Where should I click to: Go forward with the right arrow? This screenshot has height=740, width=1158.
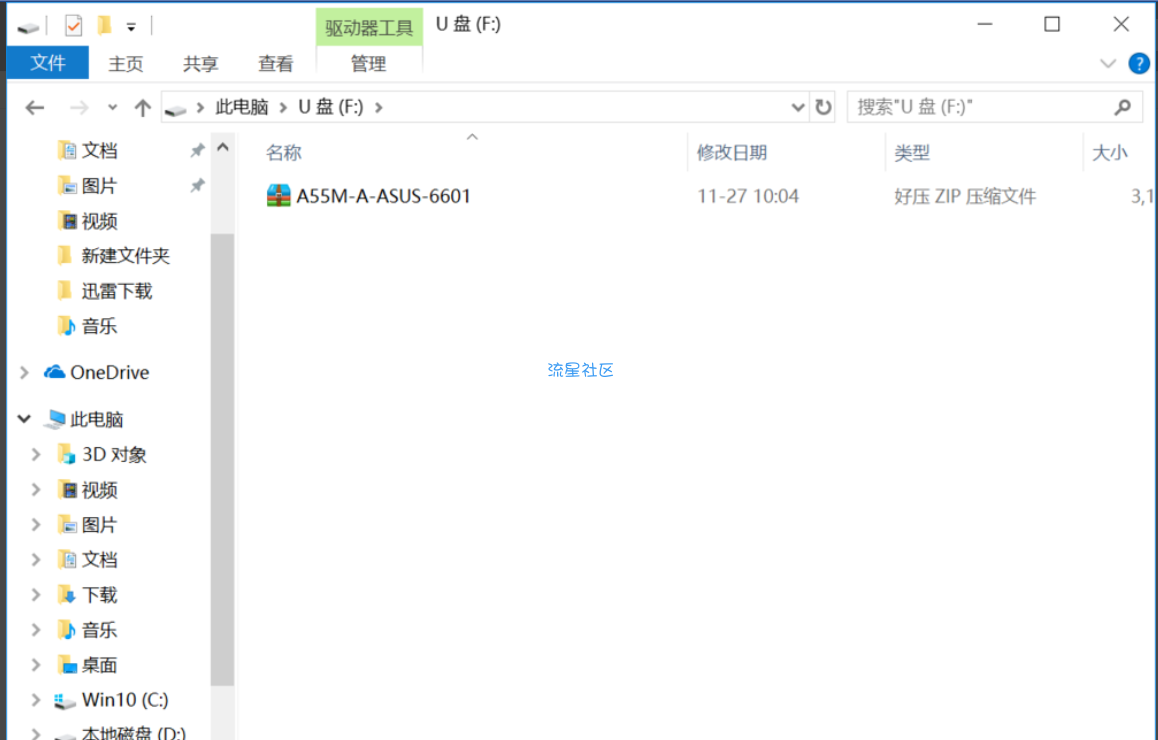(x=78, y=108)
